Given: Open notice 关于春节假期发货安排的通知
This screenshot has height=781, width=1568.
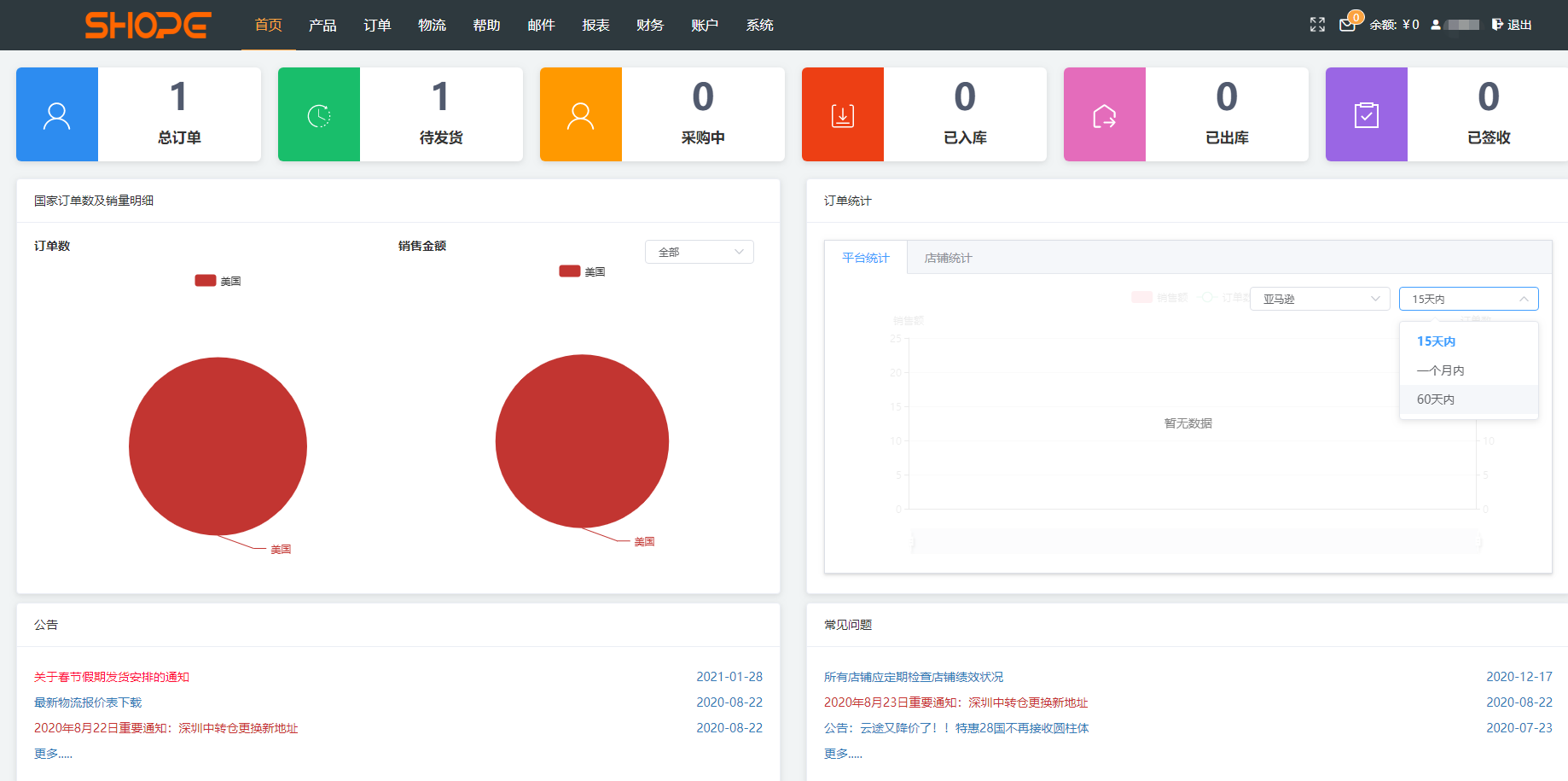Looking at the screenshot, I should [112, 677].
